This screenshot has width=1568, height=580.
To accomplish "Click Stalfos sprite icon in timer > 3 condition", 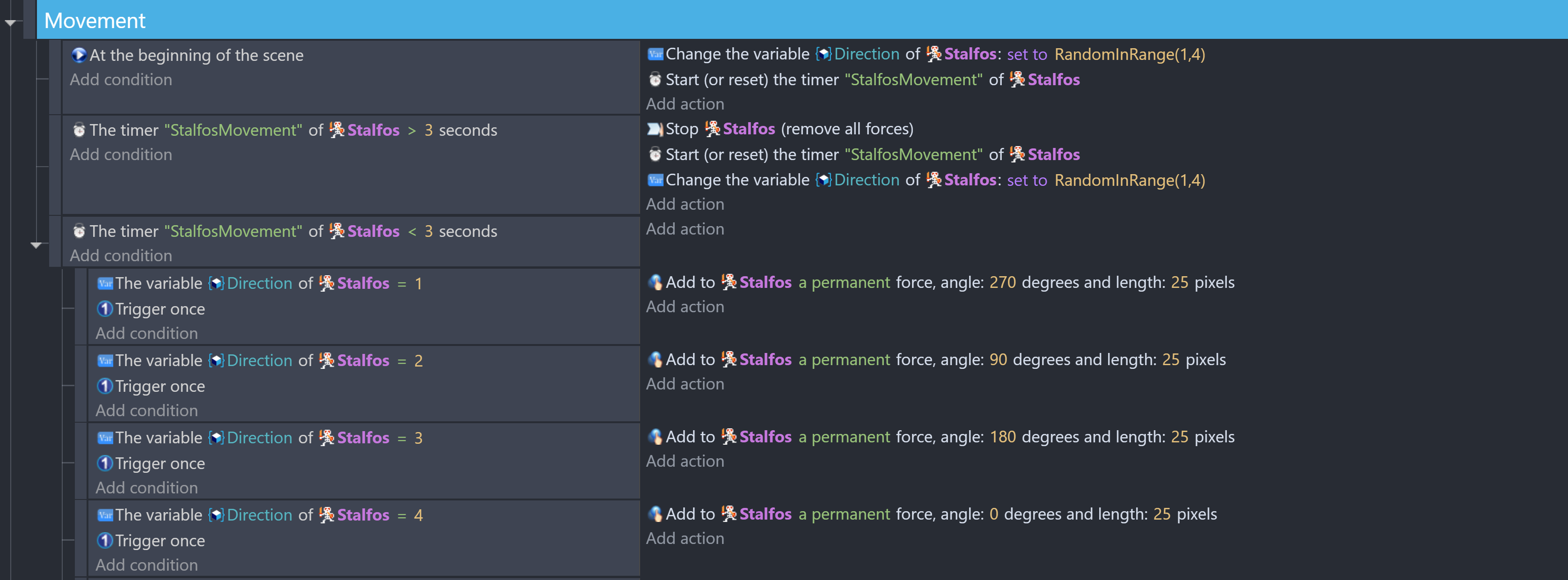I will pyautogui.click(x=336, y=130).
